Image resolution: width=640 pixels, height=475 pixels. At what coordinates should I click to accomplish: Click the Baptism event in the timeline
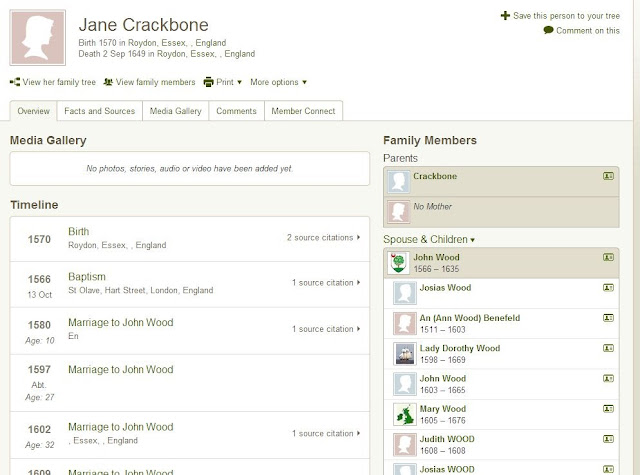point(87,277)
